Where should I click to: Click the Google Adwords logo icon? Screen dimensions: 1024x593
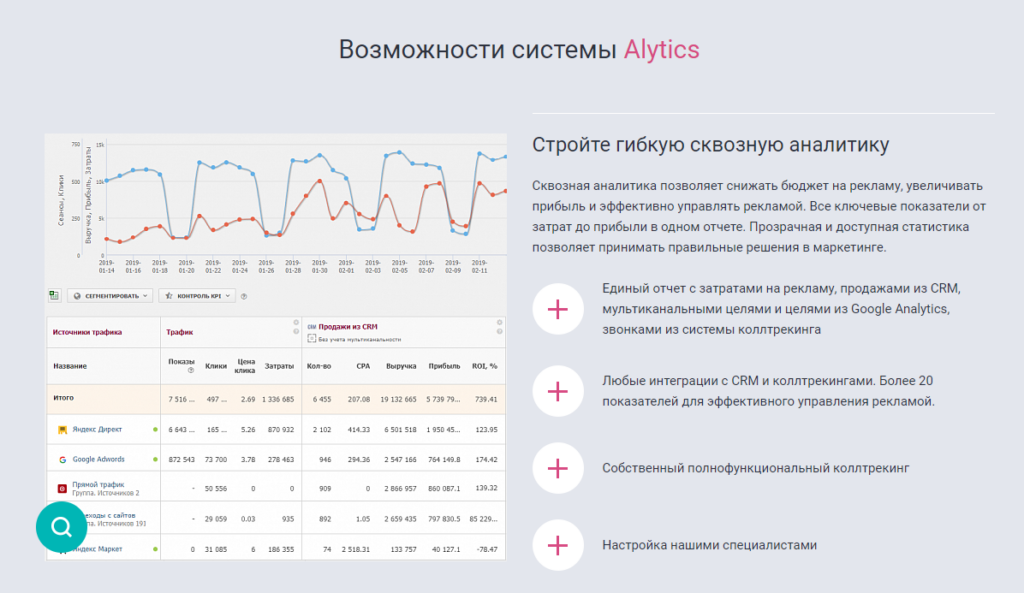62,460
